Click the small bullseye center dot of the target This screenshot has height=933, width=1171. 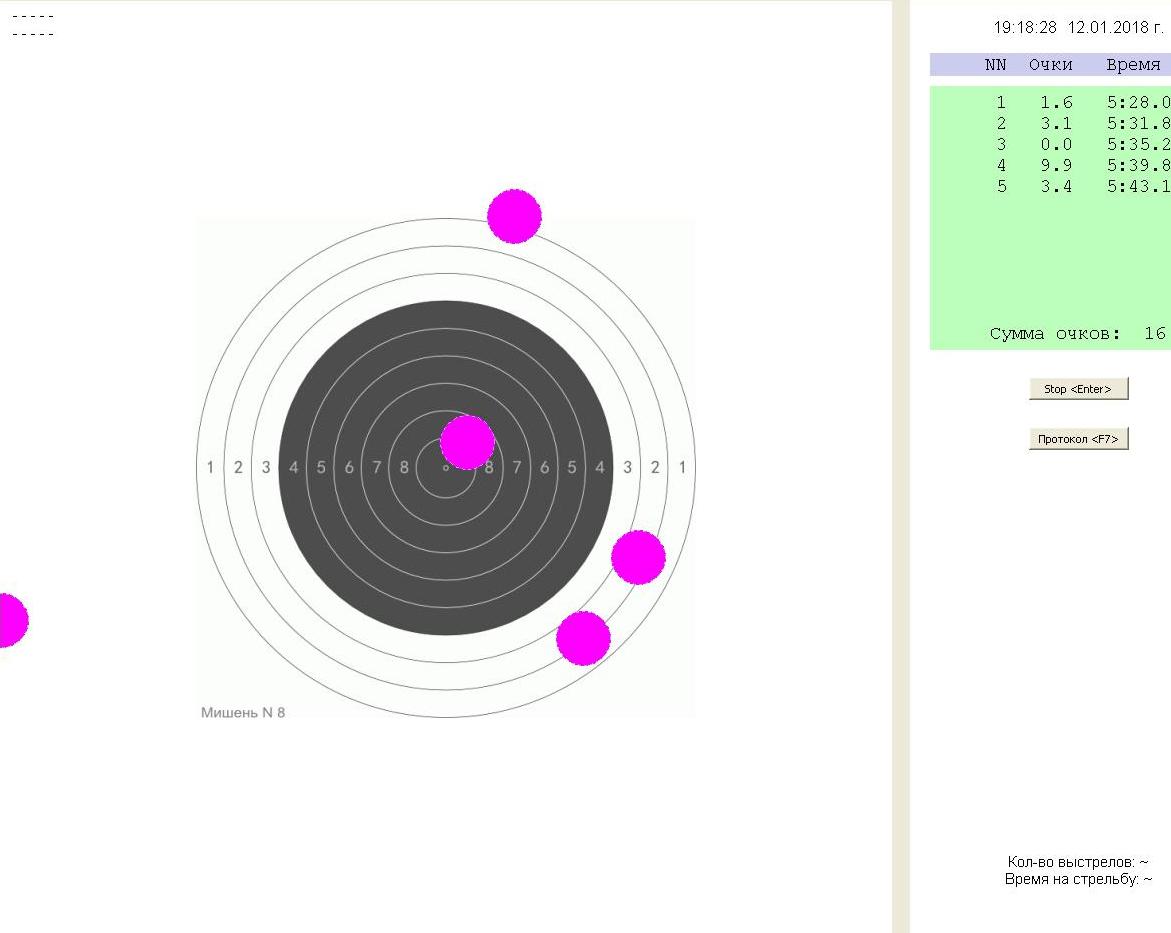pyautogui.click(x=446, y=467)
